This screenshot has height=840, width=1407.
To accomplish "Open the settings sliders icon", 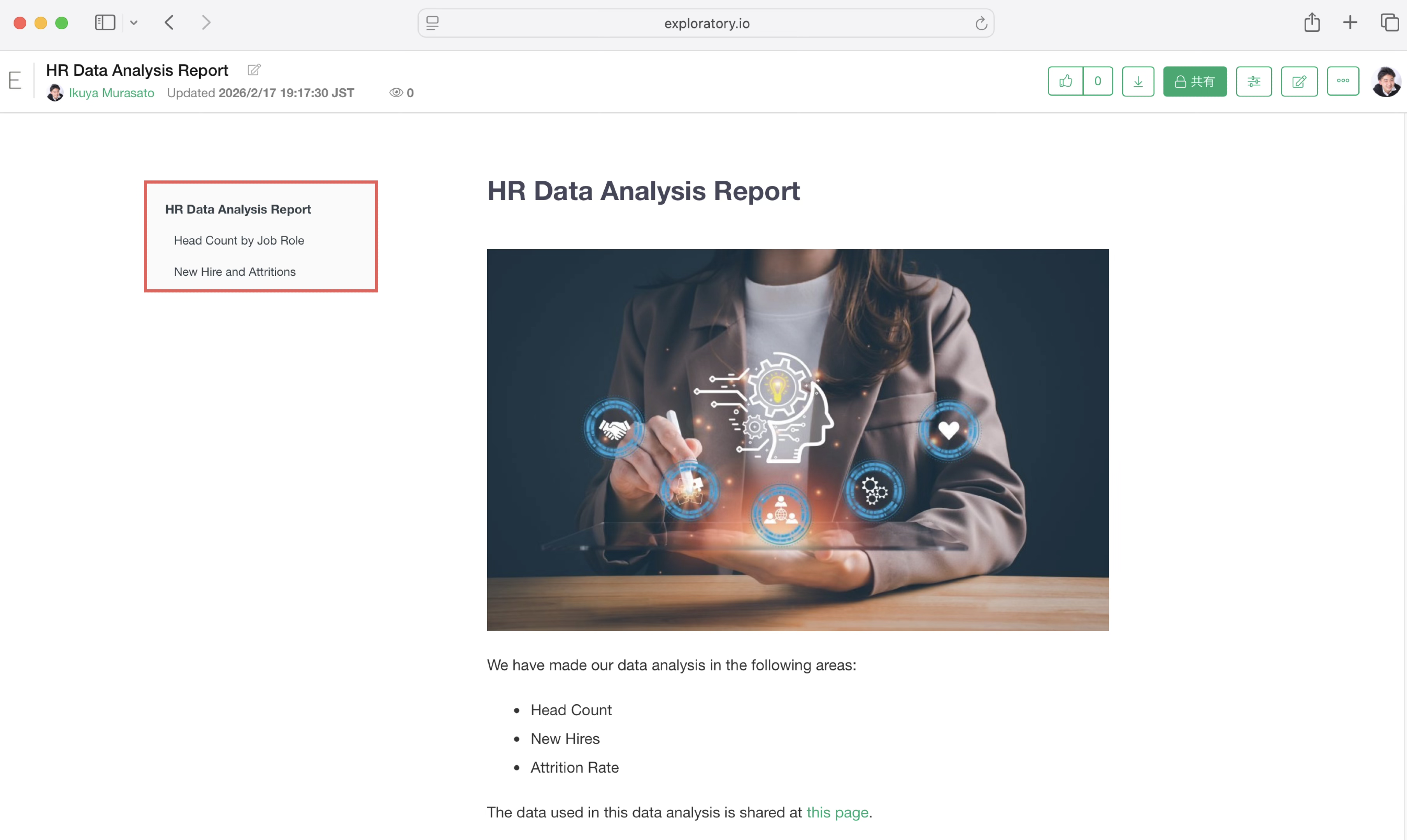I will tap(1254, 81).
